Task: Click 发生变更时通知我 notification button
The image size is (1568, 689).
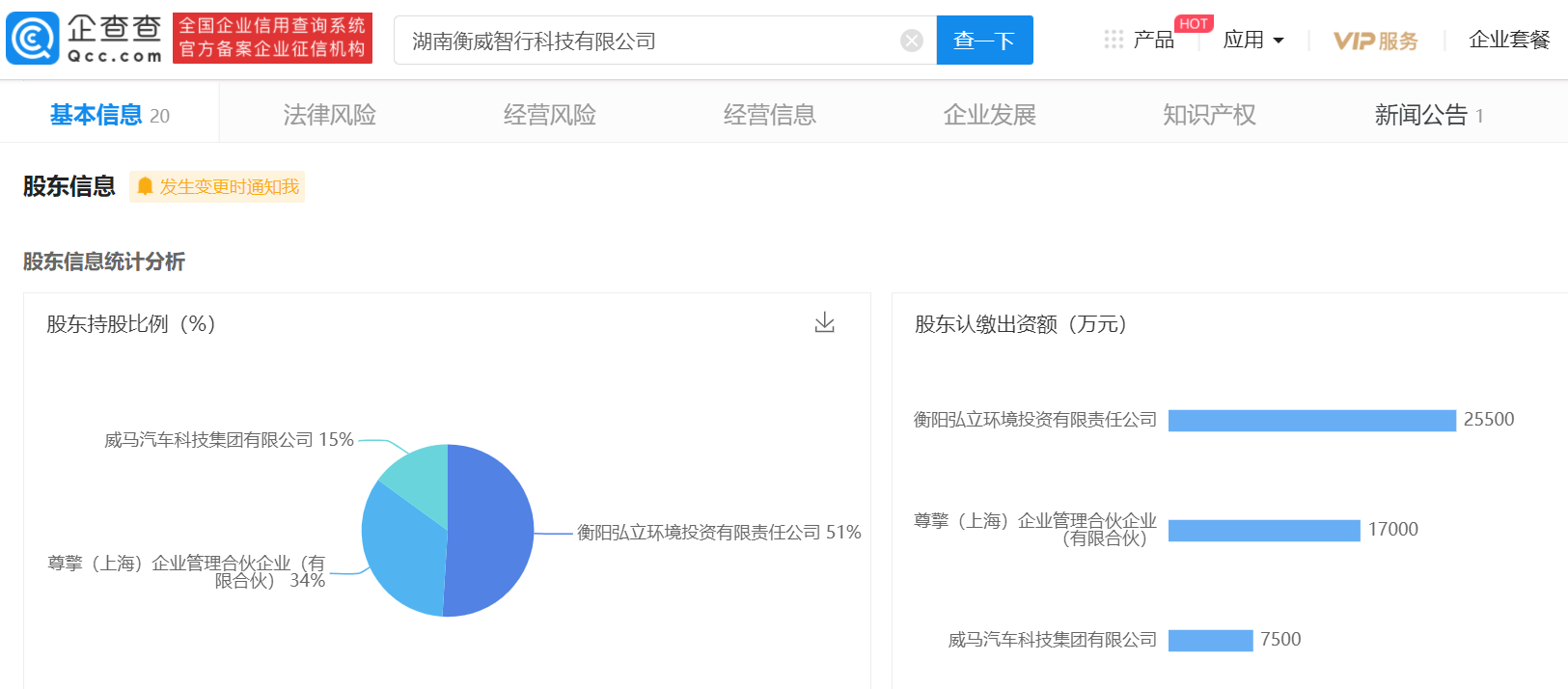Action: tap(217, 186)
